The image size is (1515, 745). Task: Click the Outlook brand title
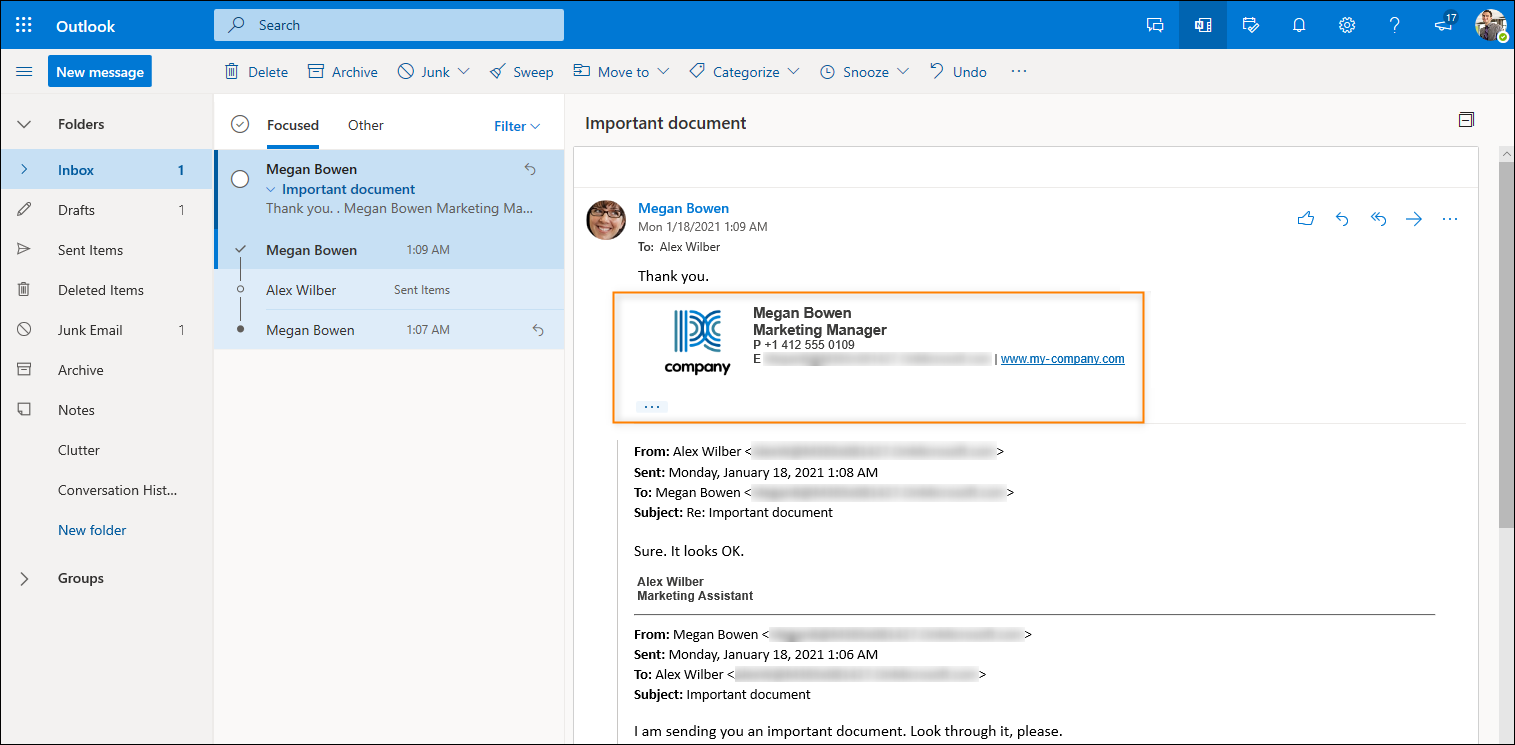point(86,26)
